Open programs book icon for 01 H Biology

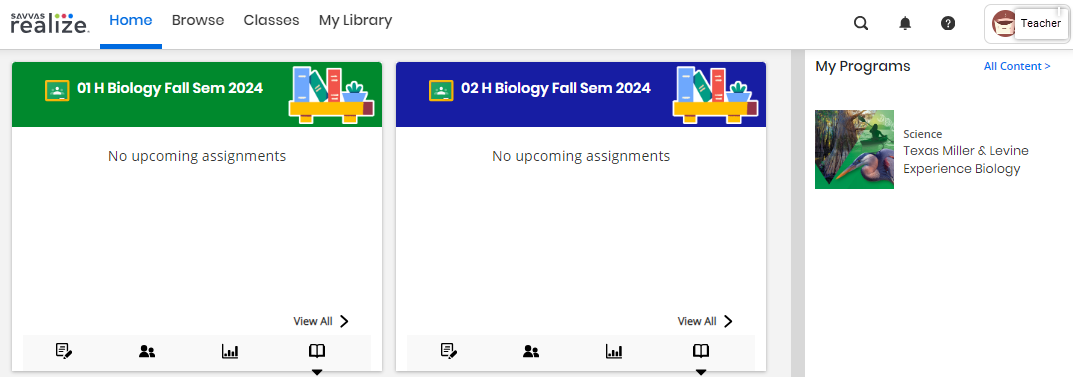pos(316,351)
